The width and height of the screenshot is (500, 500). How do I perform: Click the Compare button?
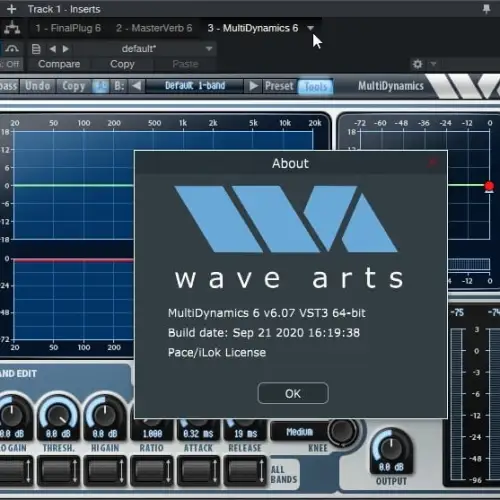(59, 64)
